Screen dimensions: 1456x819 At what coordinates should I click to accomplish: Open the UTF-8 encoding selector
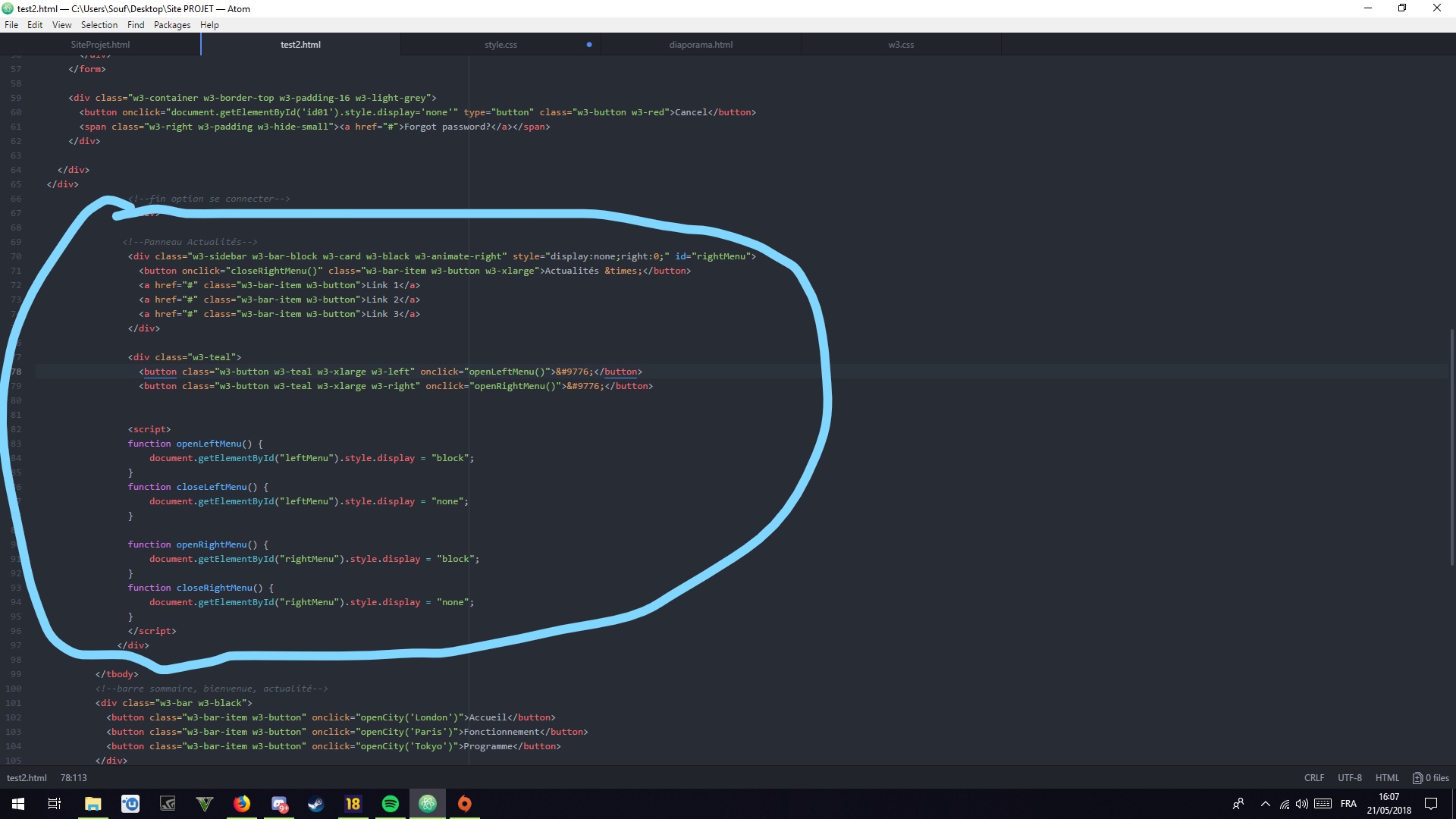1350,778
